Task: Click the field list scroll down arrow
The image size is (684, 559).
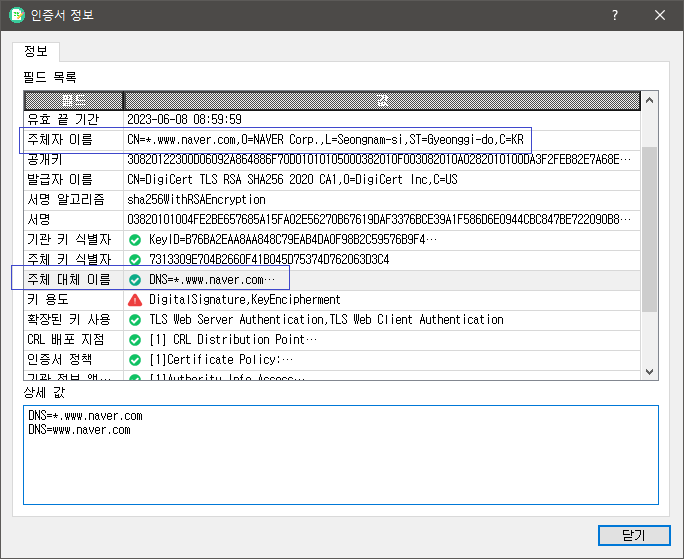Action: [x=649, y=372]
